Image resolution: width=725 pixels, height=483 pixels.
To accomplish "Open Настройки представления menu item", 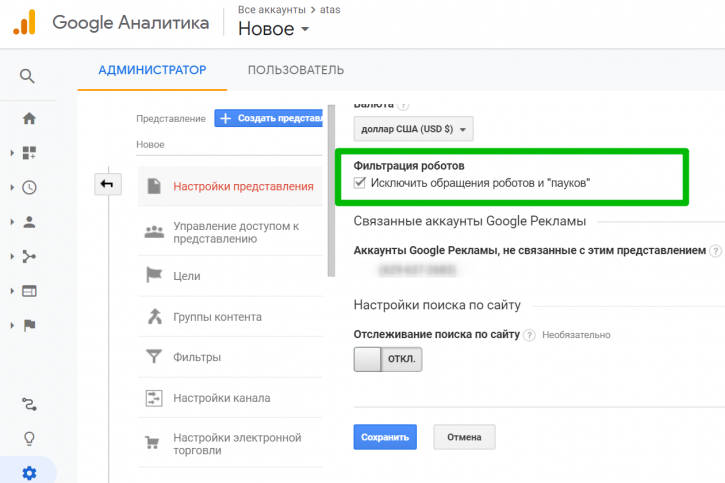I will (230, 186).
